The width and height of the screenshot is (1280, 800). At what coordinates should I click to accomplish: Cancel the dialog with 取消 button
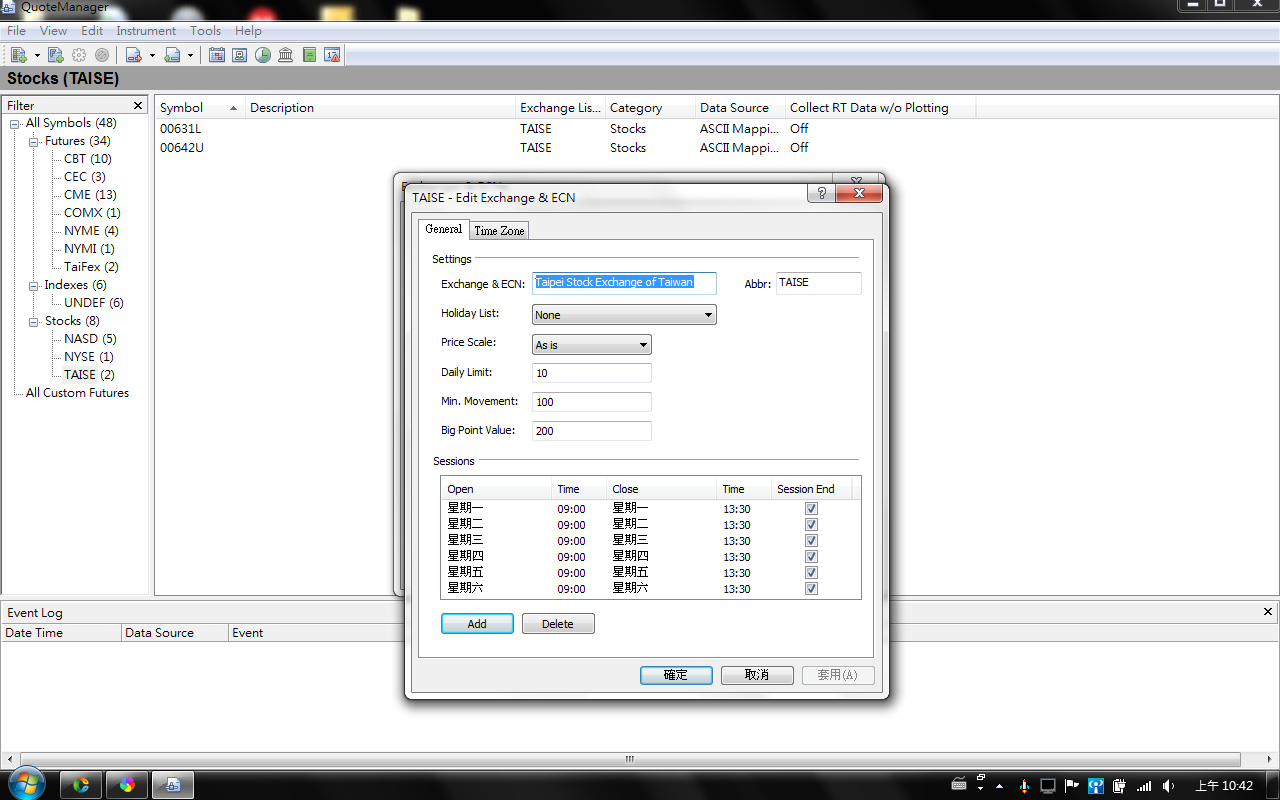(x=757, y=675)
